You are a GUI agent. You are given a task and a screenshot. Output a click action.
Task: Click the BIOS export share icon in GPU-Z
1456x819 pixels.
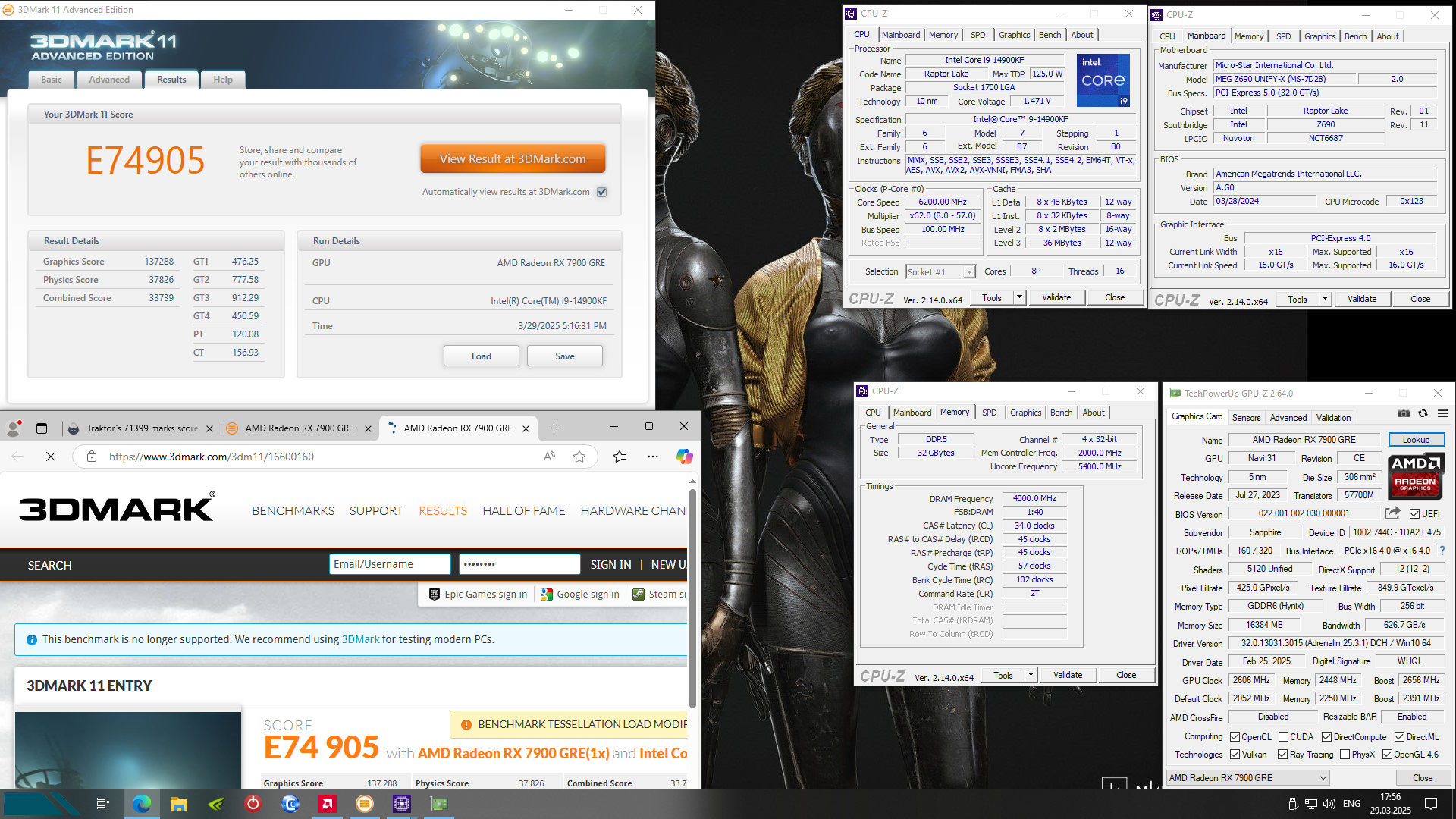click(x=1392, y=513)
